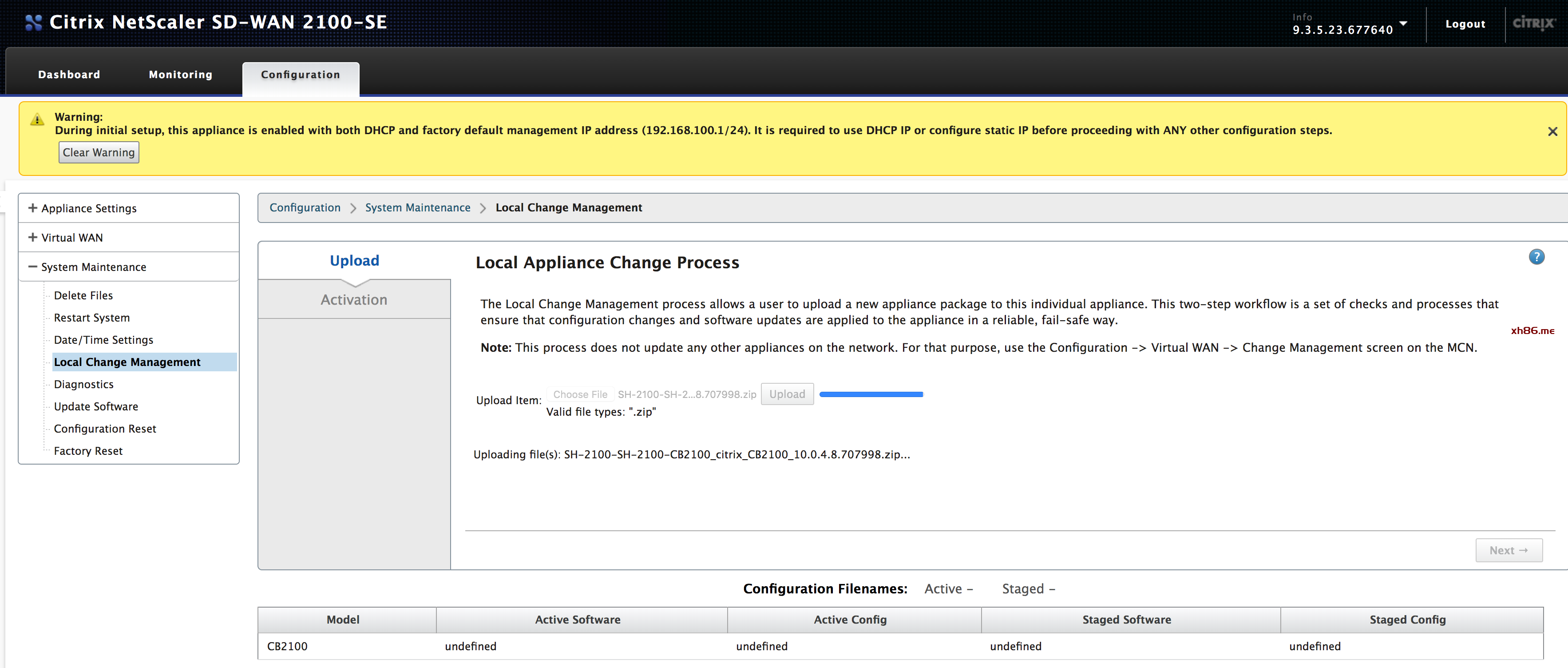Click the 'Valid file types' hint text
1568x668 pixels.
pos(602,412)
